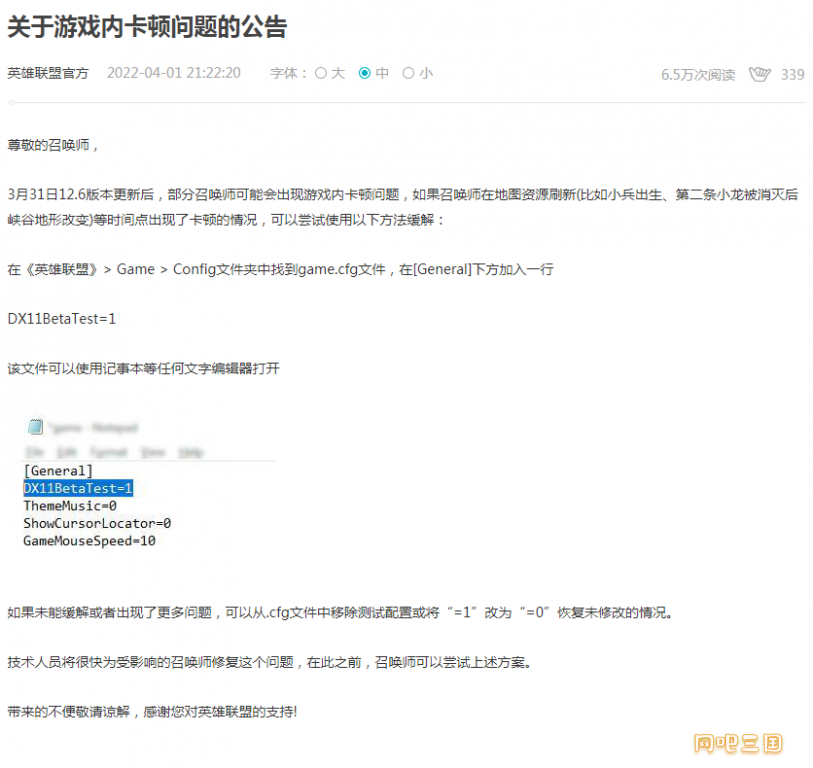Click the standalone DX11BetaTest=1 paragraph line

pyautogui.click(x=62, y=318)
